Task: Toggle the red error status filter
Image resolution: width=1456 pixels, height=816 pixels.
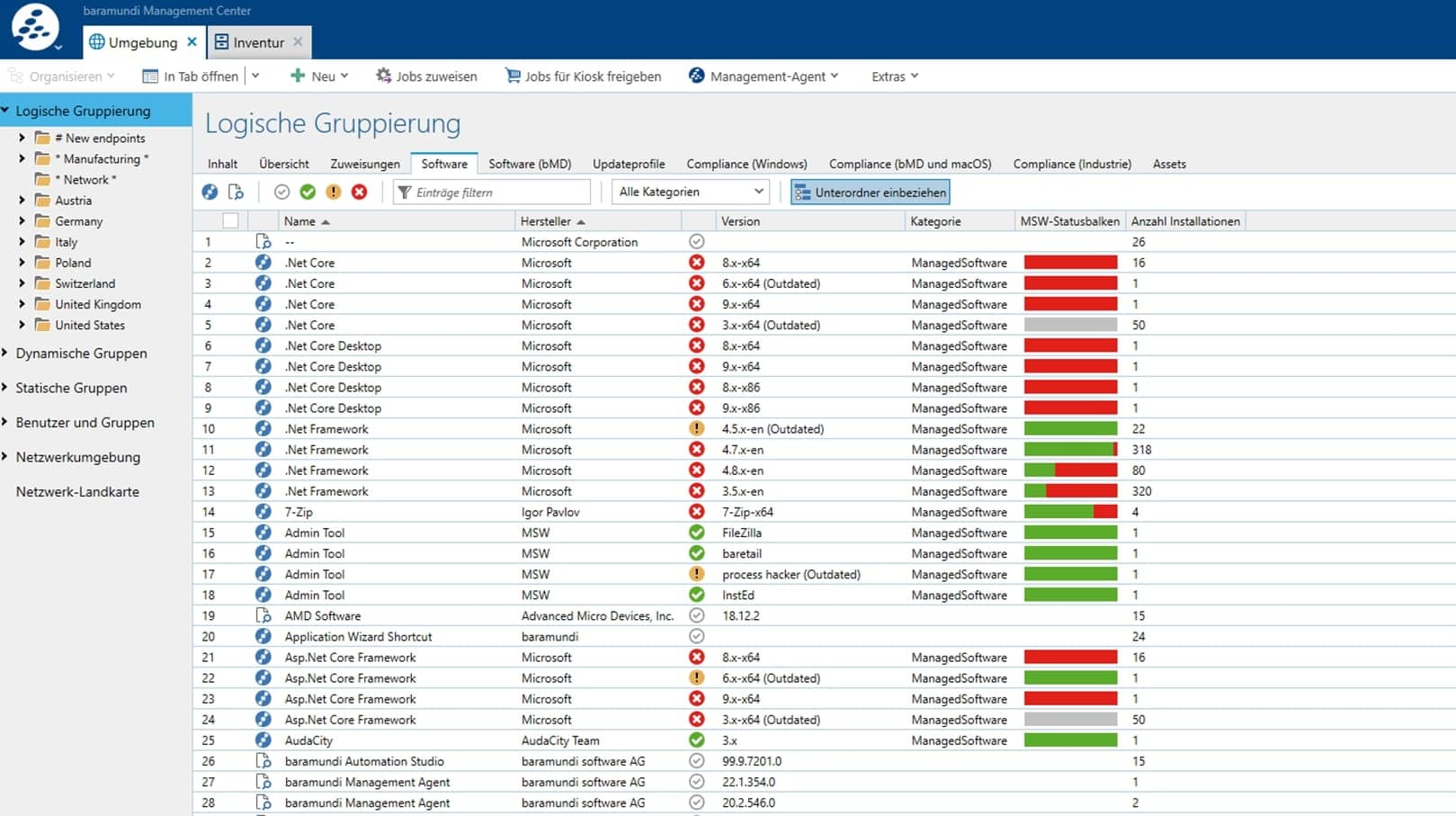Action: (x=359, y=192)
